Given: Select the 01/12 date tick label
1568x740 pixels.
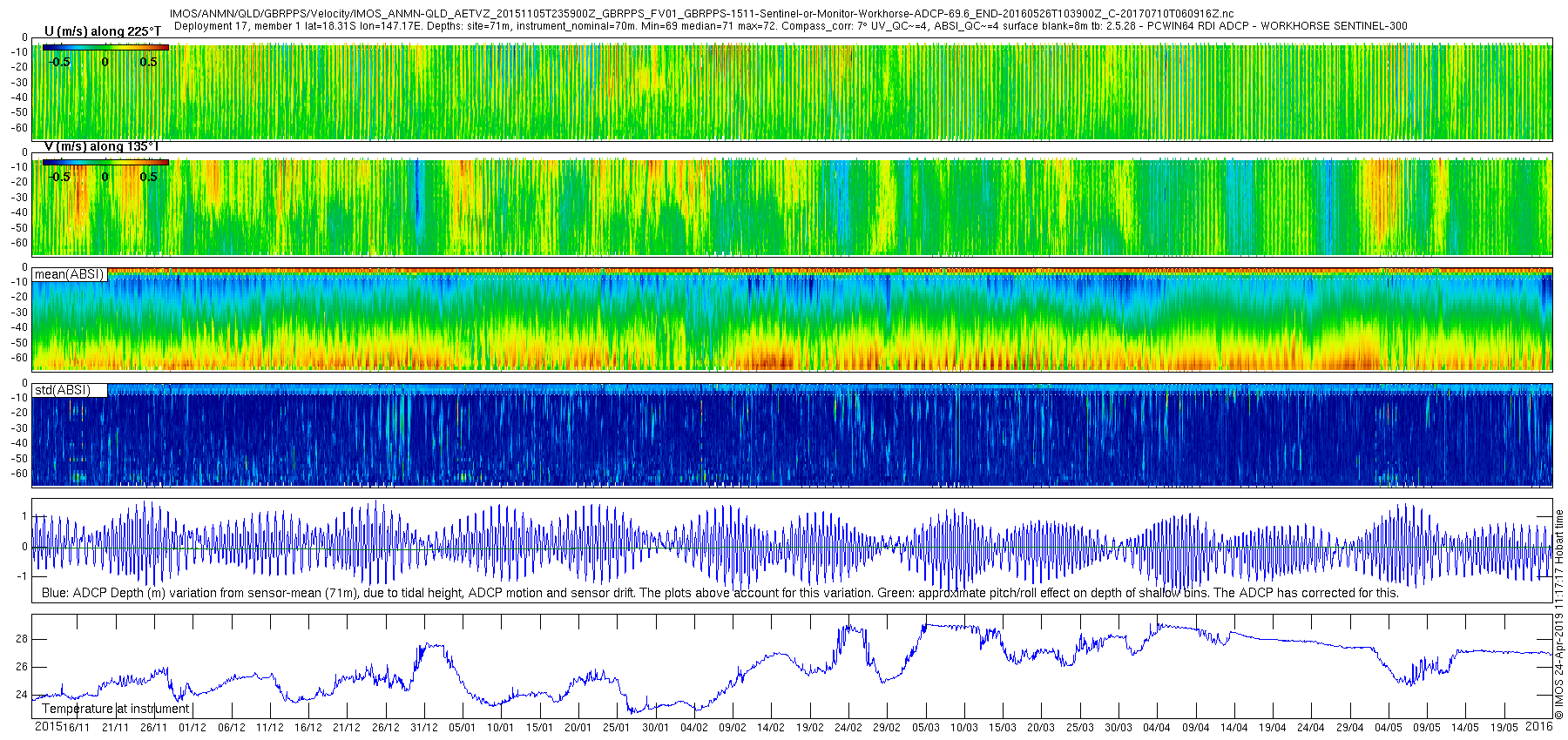Looking at the screenshot, I should 193,728.
